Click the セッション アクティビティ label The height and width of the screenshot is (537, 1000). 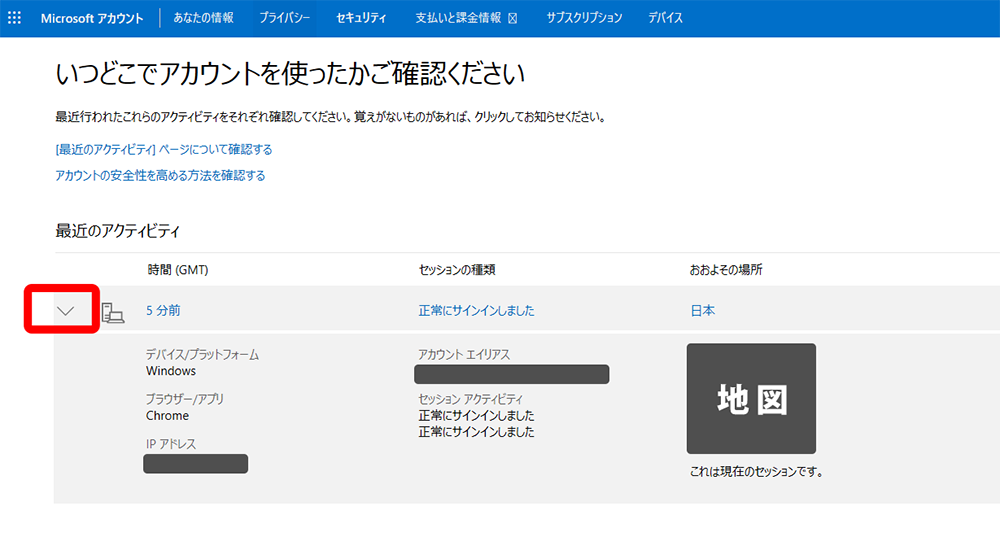point(470,399)
